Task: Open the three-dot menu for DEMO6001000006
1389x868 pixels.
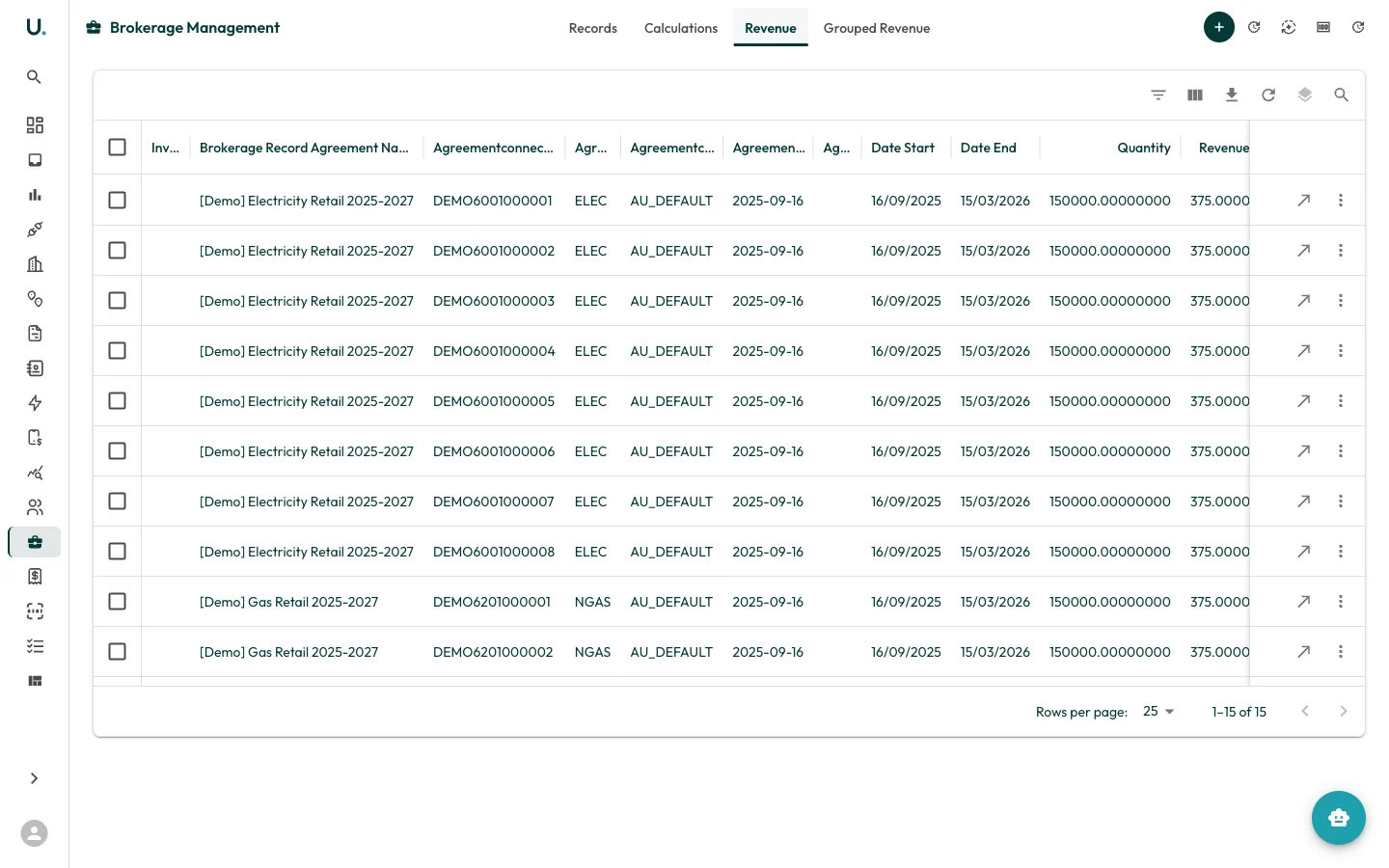Action: 1341,451
